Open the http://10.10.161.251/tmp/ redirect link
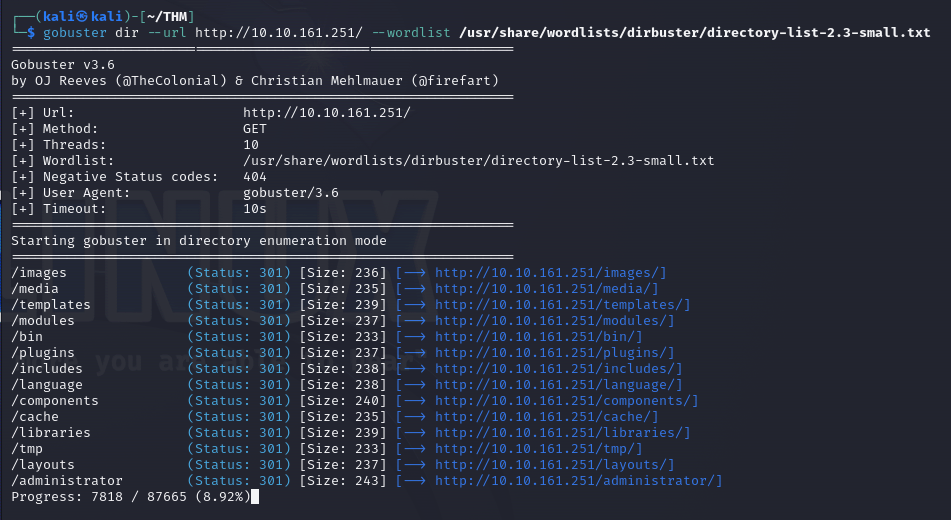The width and height of the screenshot is (951, 520). (536, 448)
